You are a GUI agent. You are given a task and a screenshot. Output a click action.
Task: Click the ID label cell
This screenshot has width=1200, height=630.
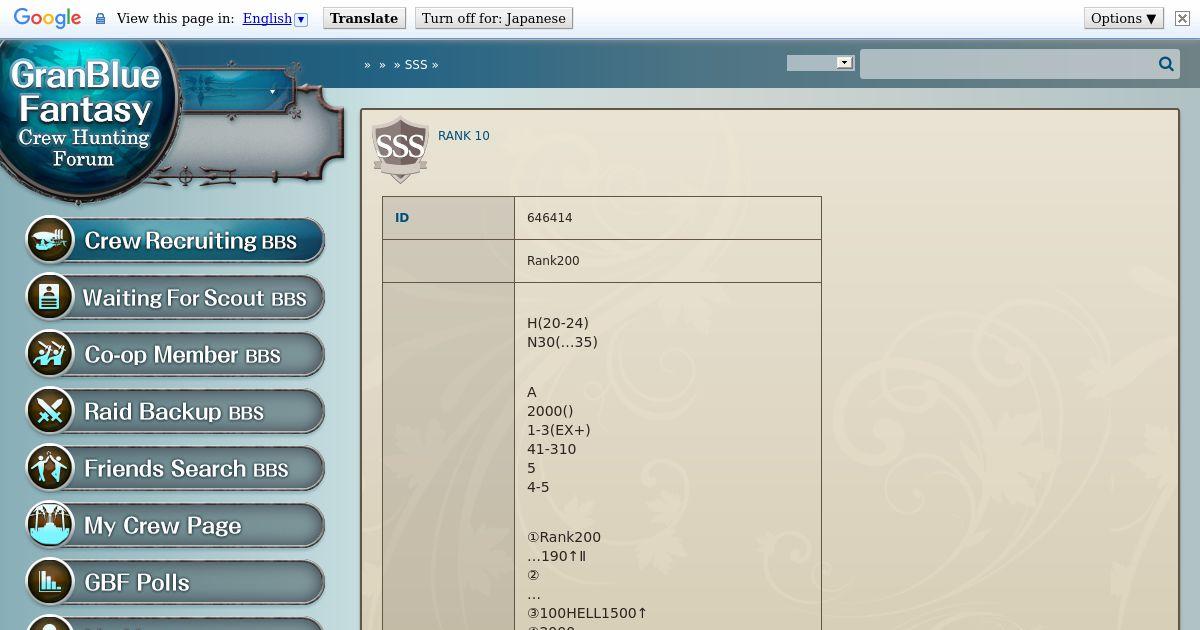click(448, 218)
